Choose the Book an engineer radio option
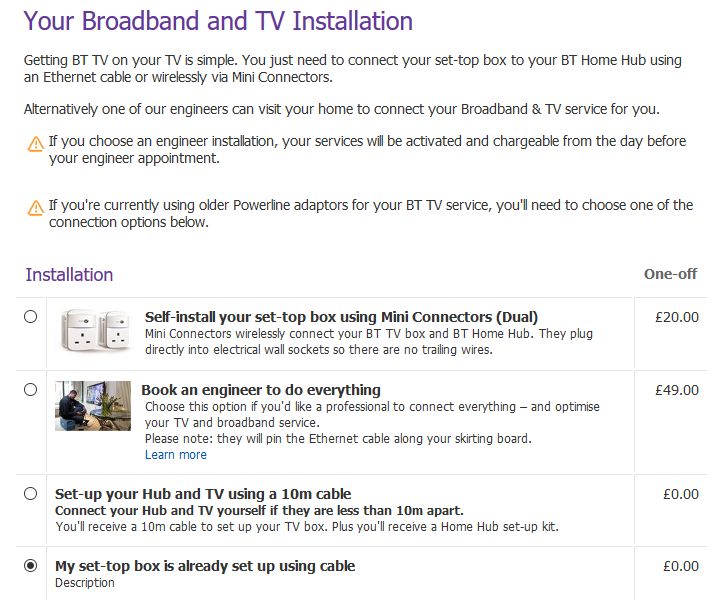Viewport: 721px width, 602px height. click(x=30, y=390)
